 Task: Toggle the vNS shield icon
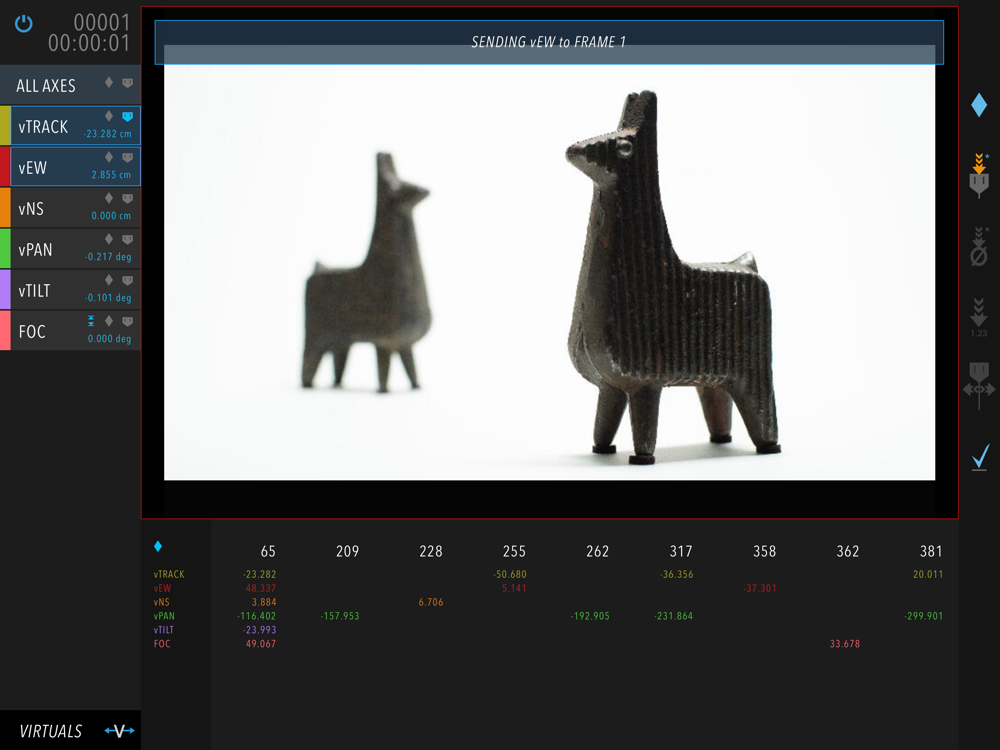[128, 198]
